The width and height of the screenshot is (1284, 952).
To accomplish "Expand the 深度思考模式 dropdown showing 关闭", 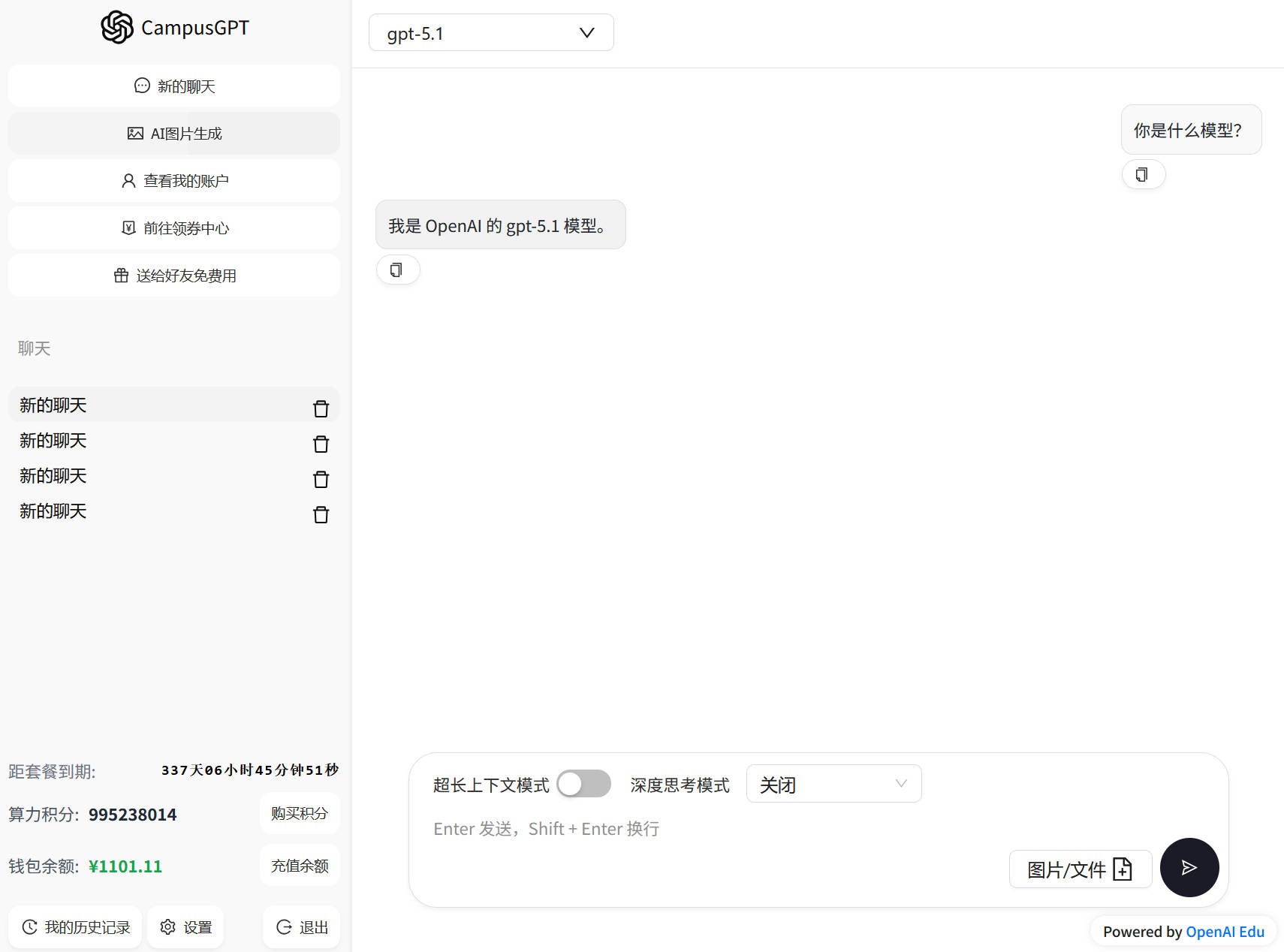I will pos(833,784).
